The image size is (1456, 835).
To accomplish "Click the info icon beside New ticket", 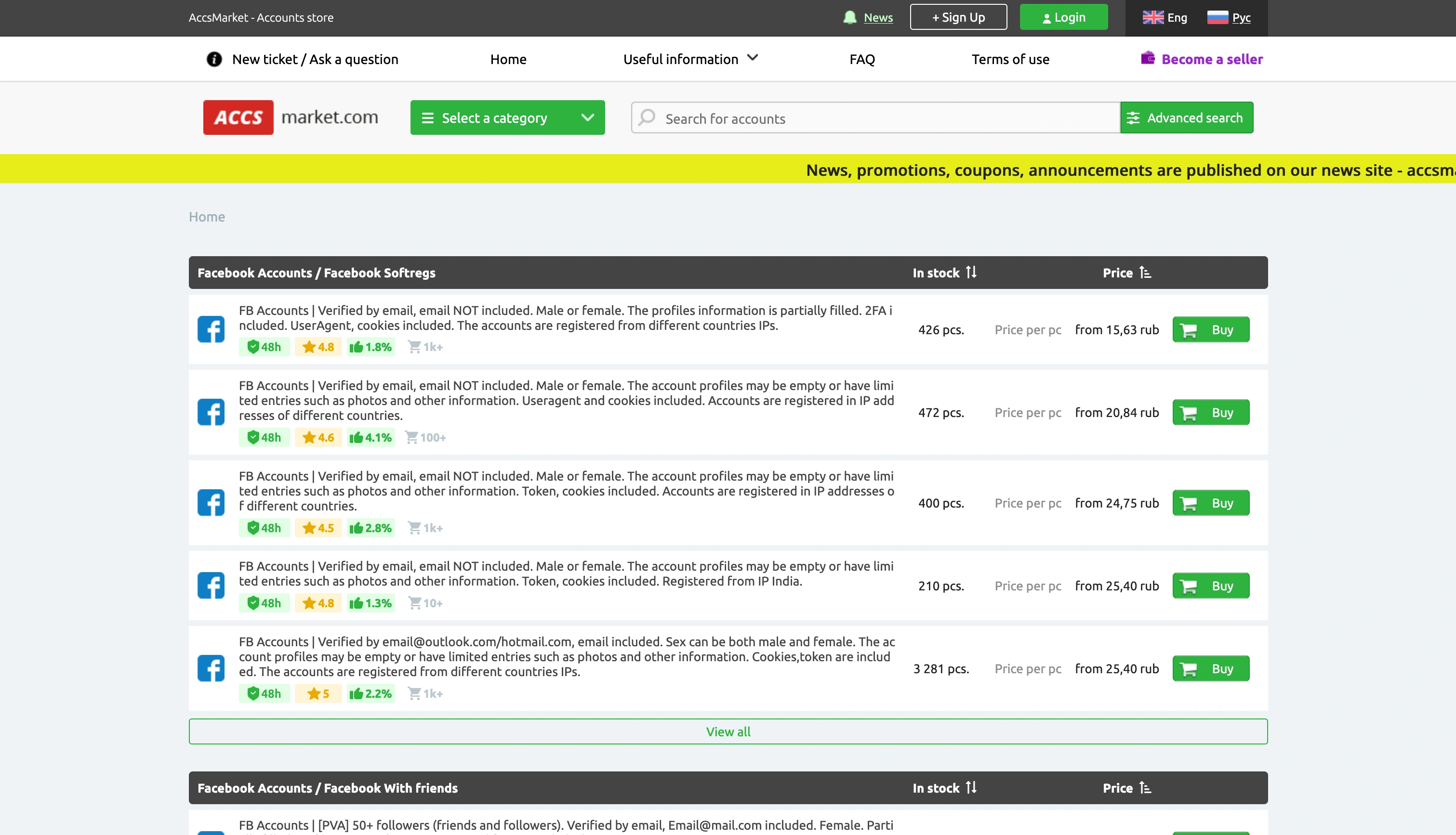I will coord(214,59).
